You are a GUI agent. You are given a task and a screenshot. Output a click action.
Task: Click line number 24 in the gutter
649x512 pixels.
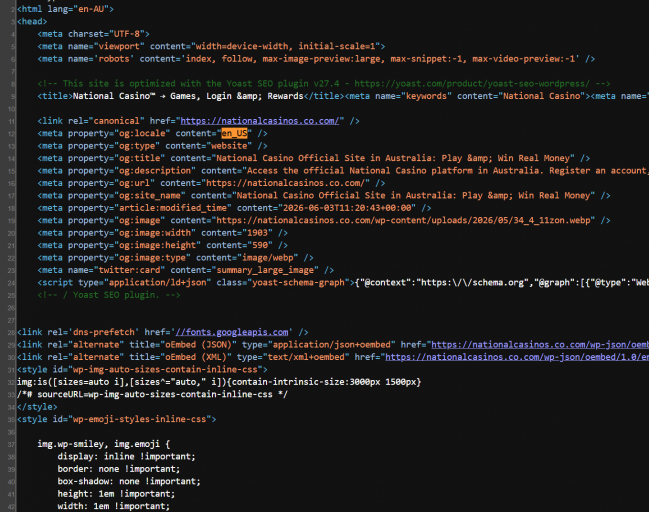(12, 283)
